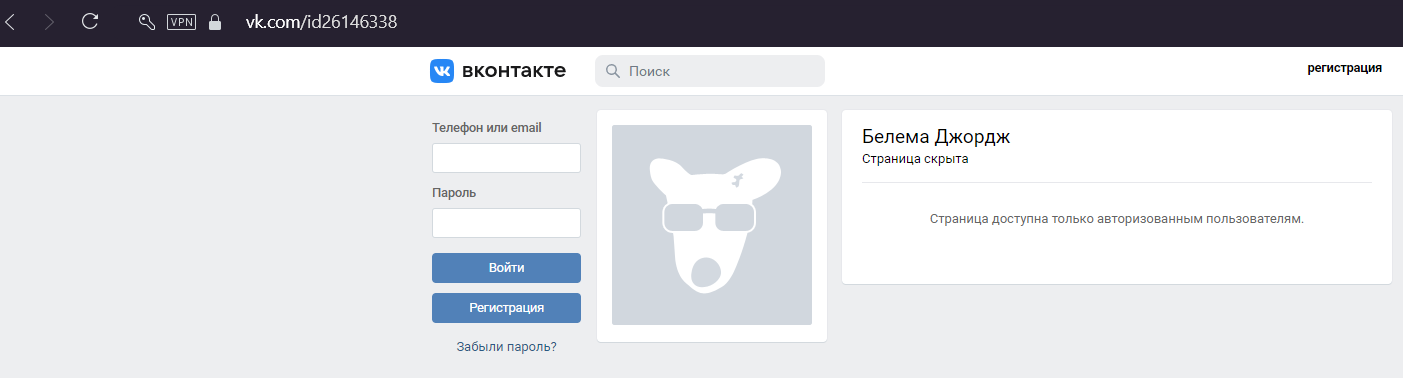Focus the Телефон или email input

506,158
